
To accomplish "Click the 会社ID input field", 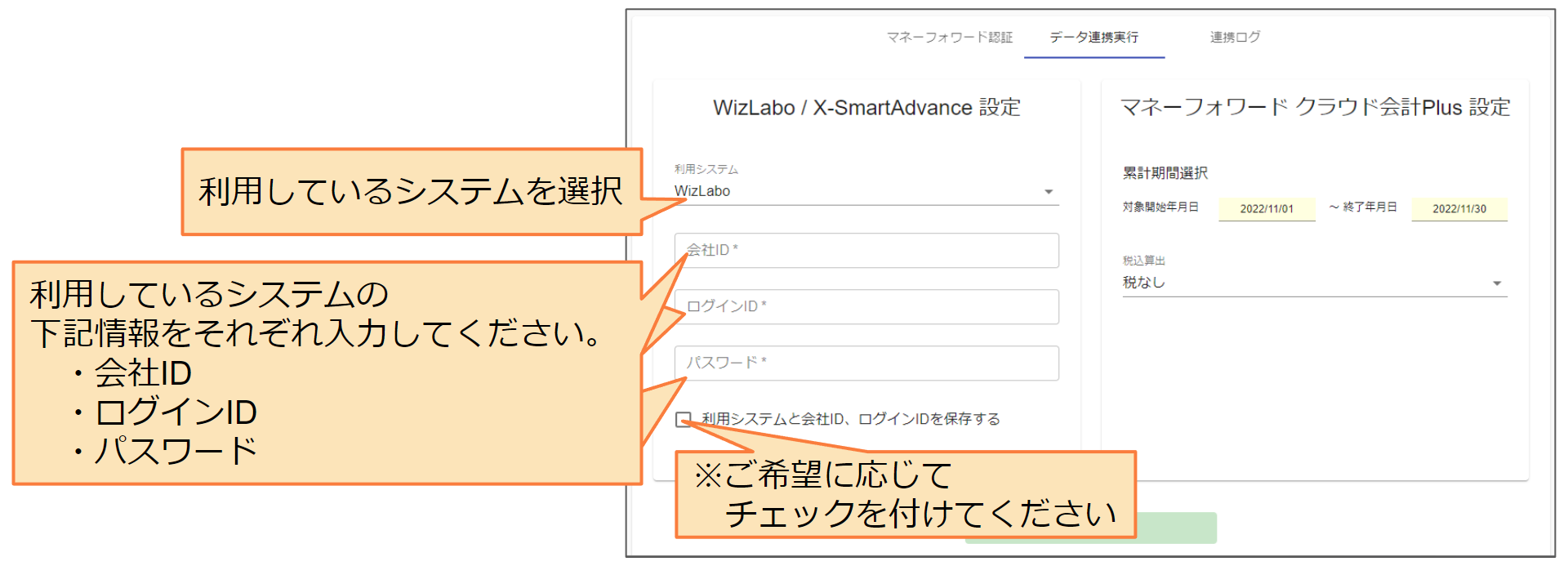I will tap(866, 250).
